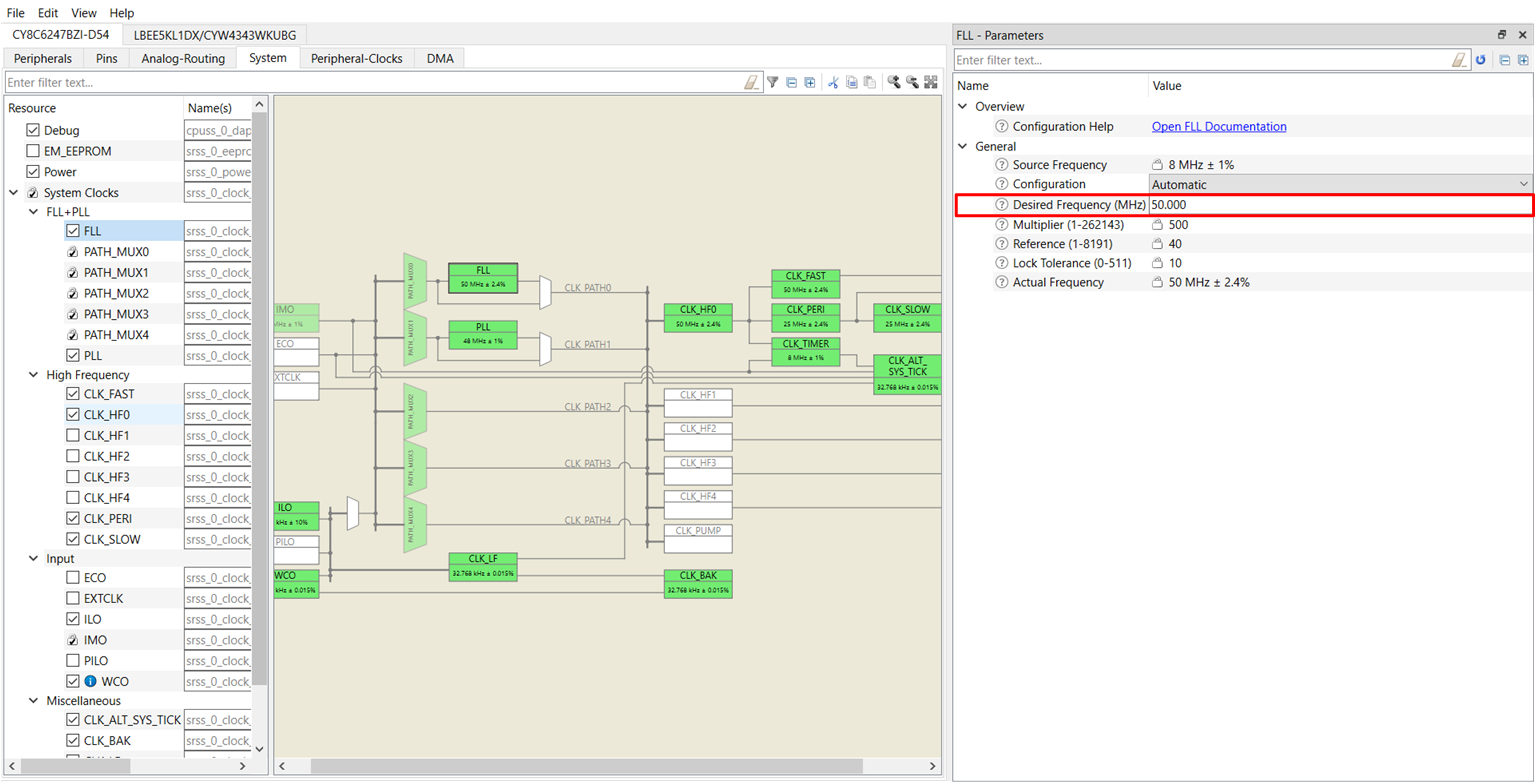This screenshot has height=783, width=1536.
Task: Click the FLL block in clock diagram
Action: tap(483, 277)
